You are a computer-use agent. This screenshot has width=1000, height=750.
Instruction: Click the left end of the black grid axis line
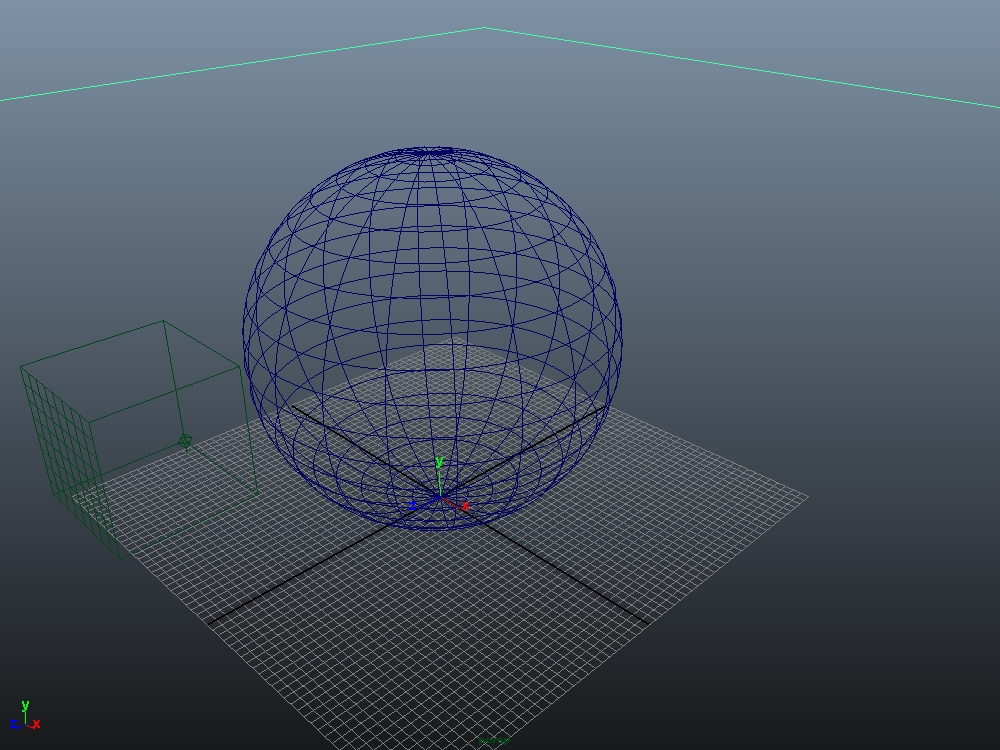pos(207,623)
